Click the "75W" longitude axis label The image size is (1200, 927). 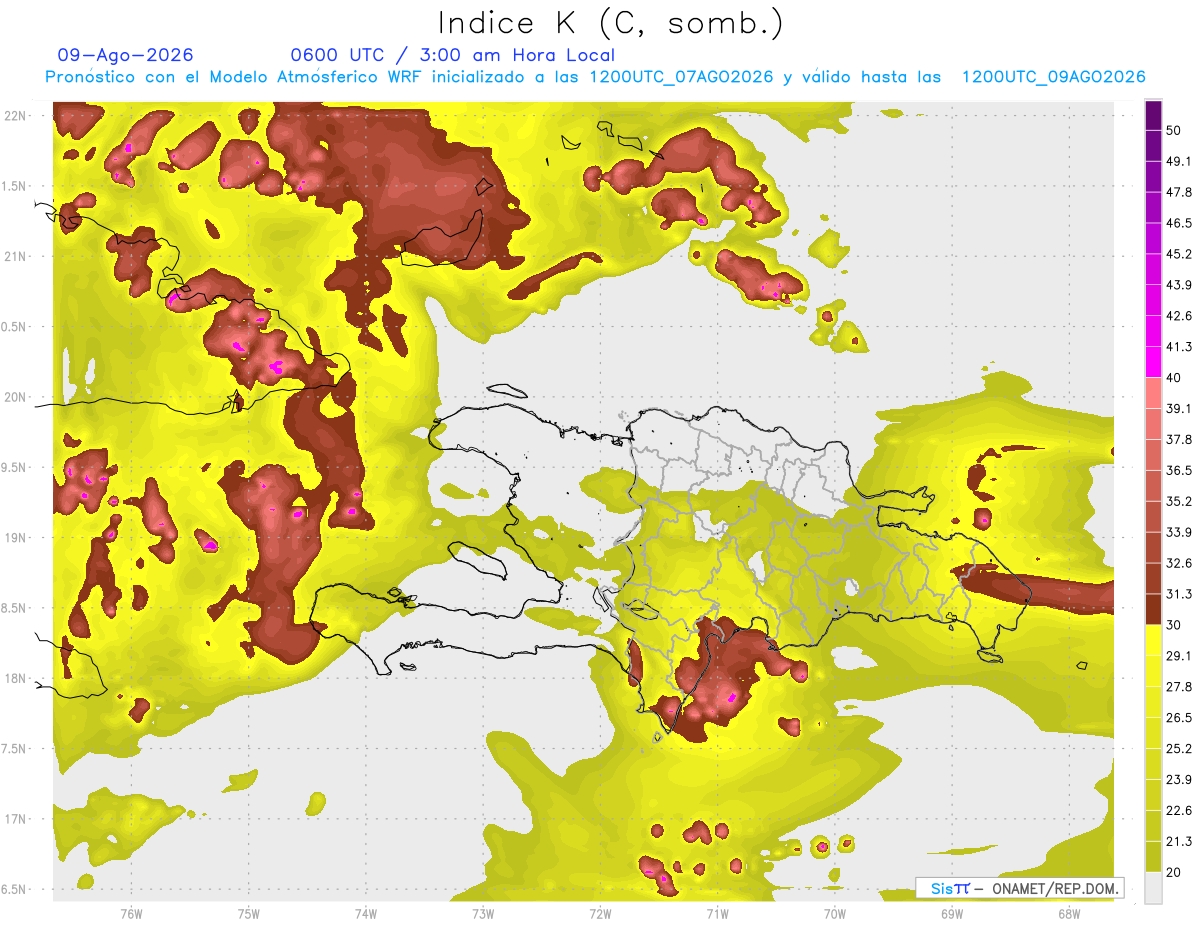[x=249, y=913]
